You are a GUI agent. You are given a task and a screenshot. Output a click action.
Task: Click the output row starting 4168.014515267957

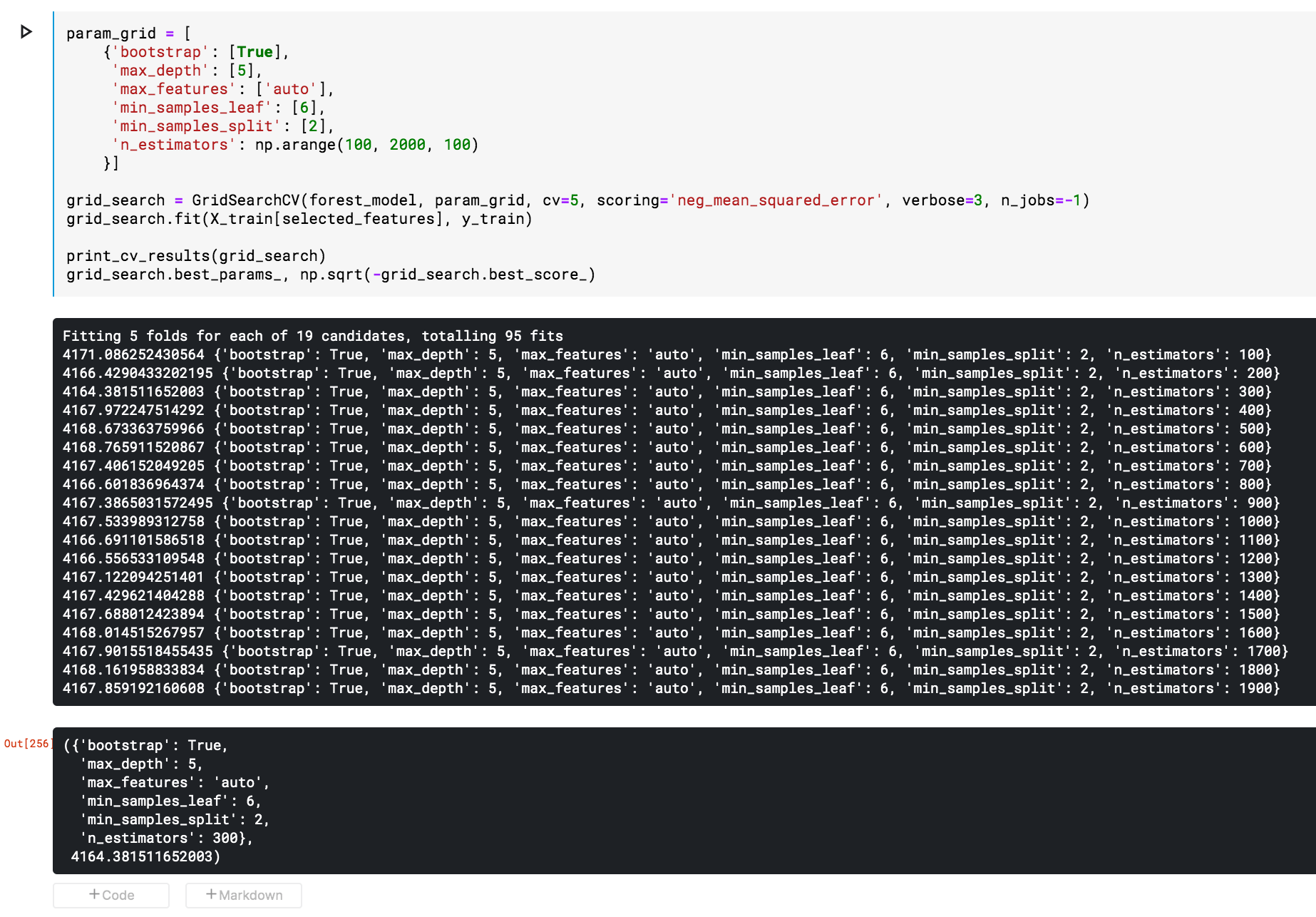(672, 632)
